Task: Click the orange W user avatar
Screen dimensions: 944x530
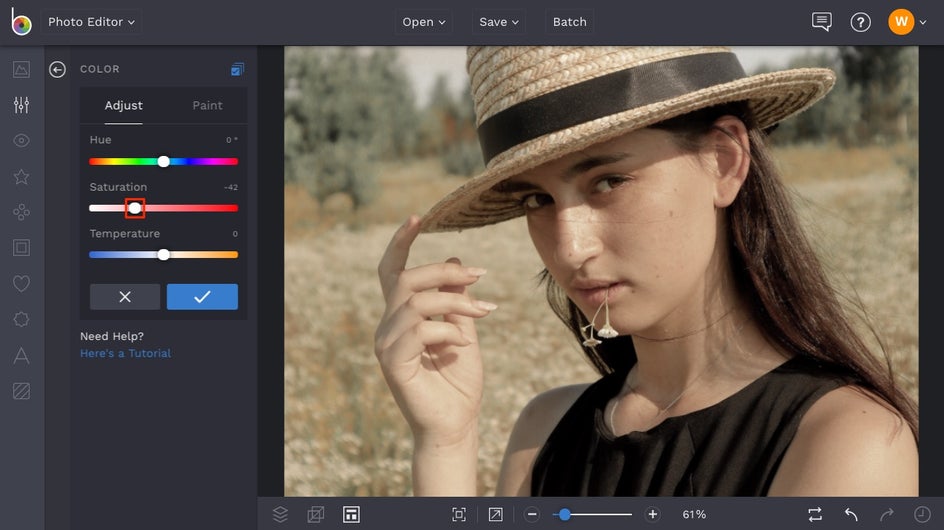Action: coord(901,22)
